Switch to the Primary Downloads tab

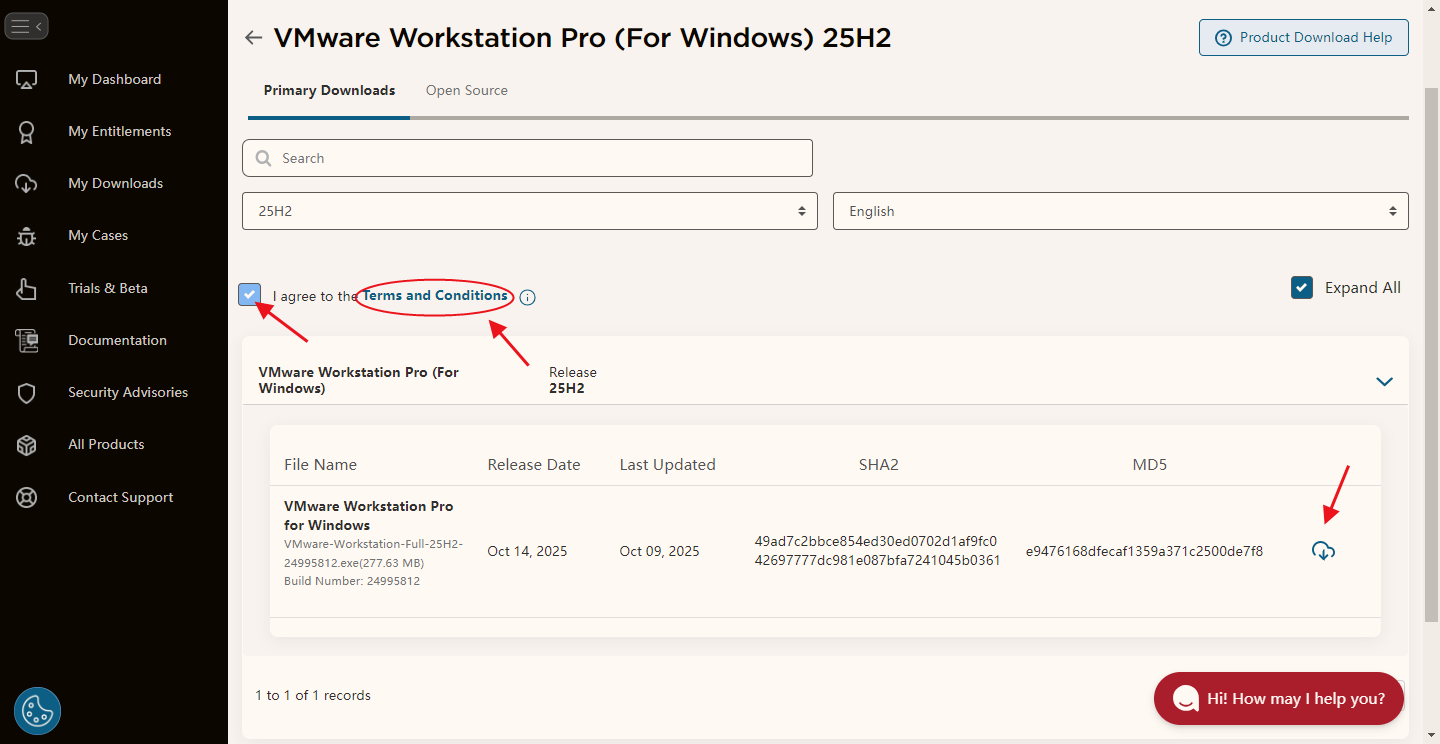pos(329,91)
